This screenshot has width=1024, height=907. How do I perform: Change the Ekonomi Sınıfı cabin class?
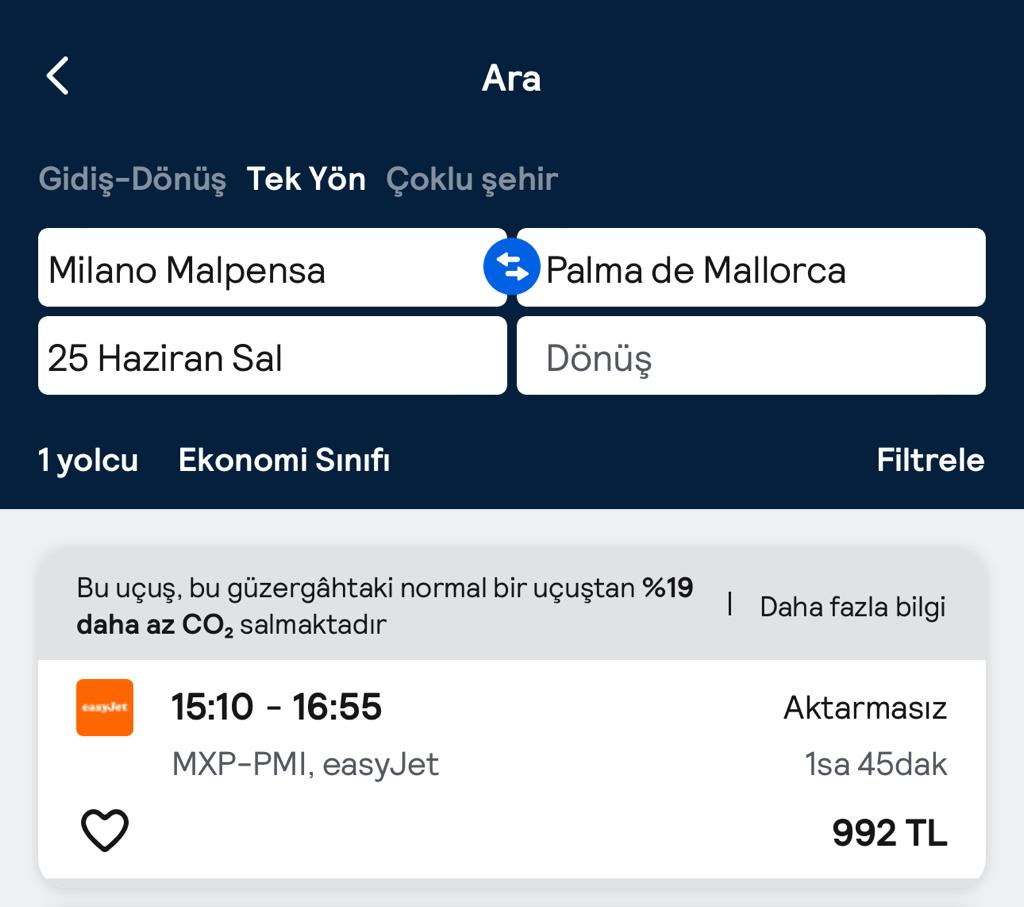tap(284, 460)
